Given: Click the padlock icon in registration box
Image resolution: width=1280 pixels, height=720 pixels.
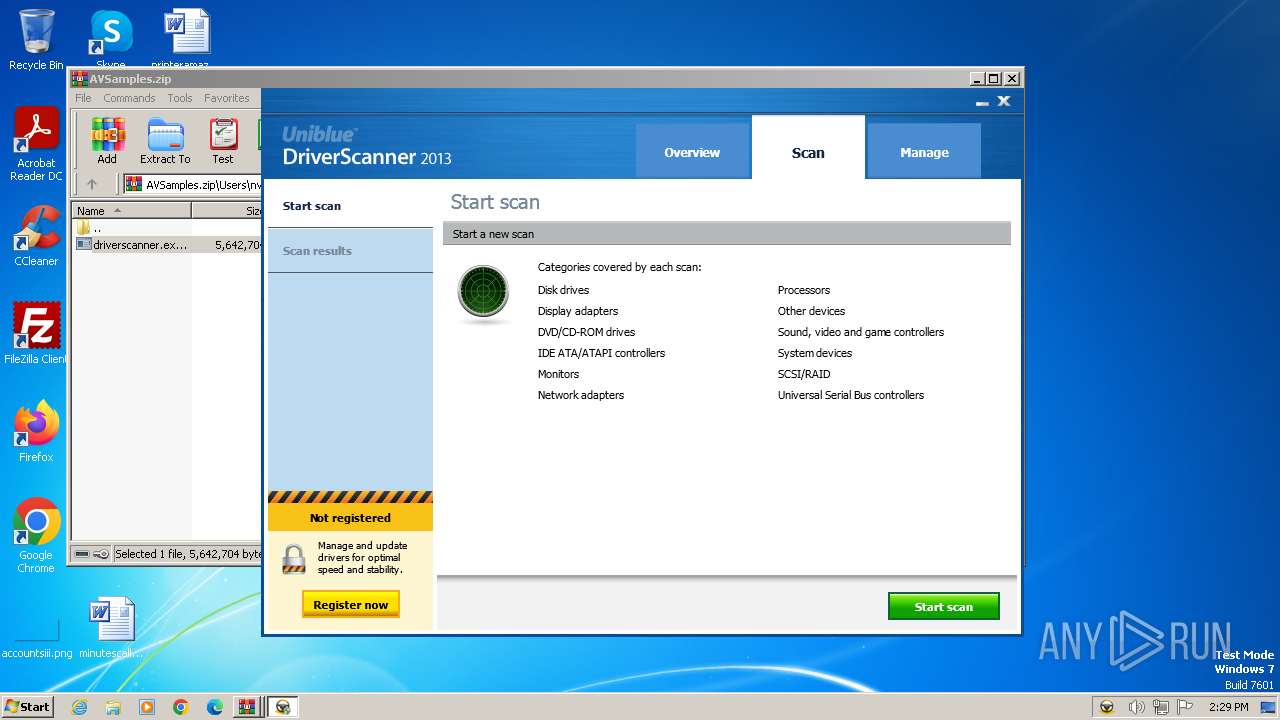Looking at the screenshot, I should click(294, 559).
